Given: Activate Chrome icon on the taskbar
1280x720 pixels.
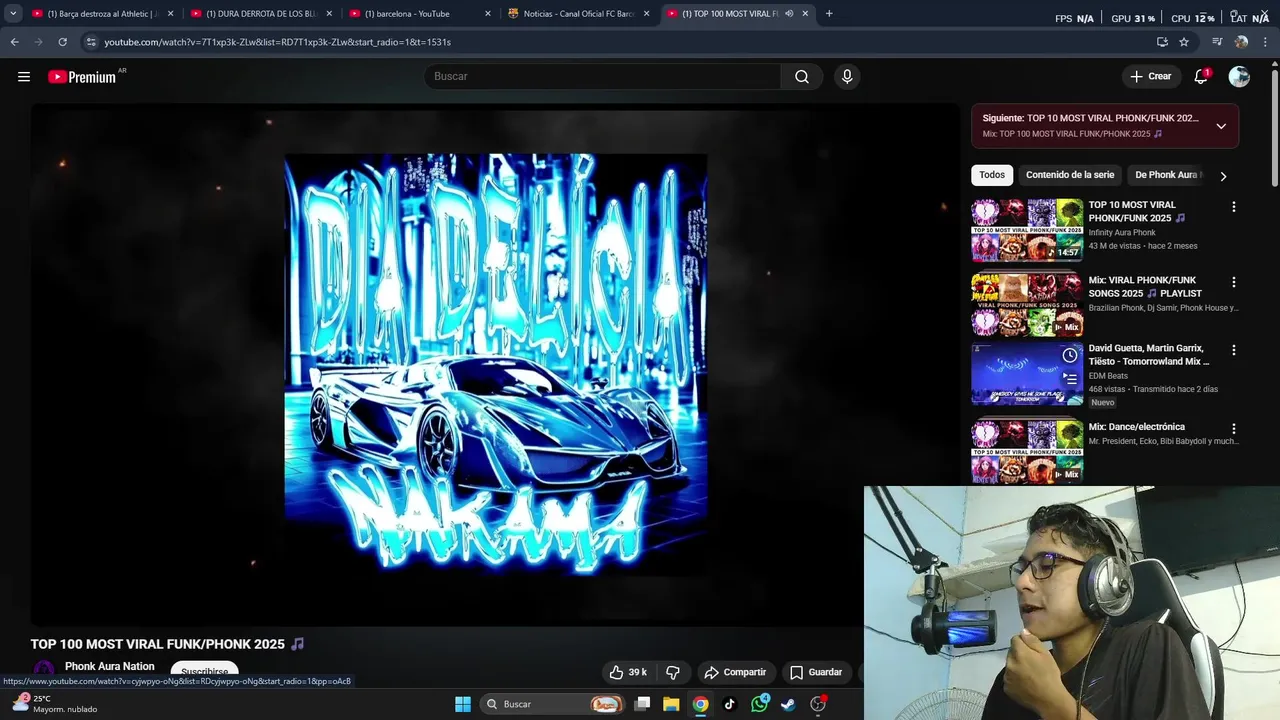Looking at the screenshot, I should click(x=701, y=704).
